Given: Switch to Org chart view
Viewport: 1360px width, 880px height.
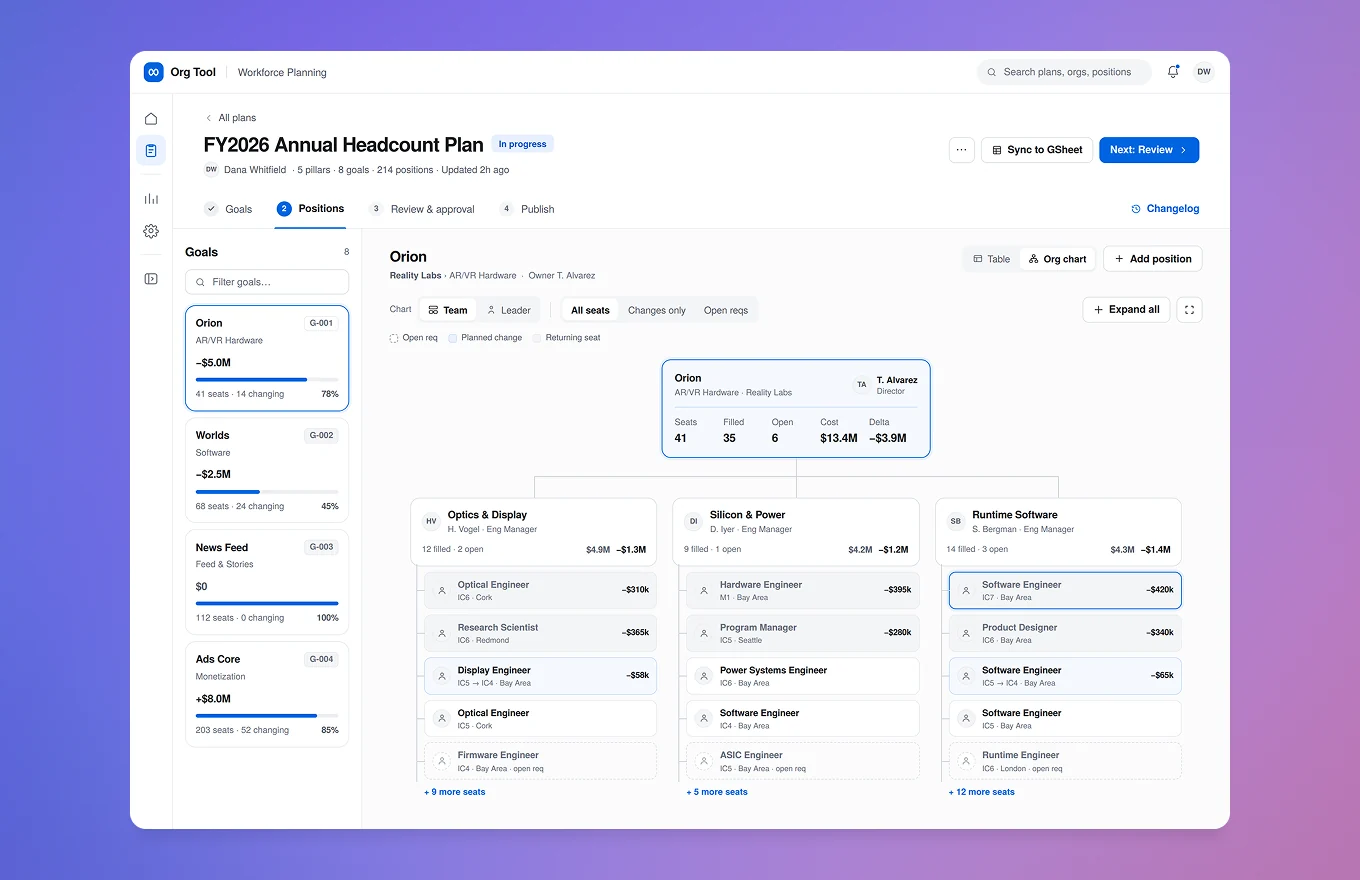Looking at the screenshot, I should point(1058,259).
